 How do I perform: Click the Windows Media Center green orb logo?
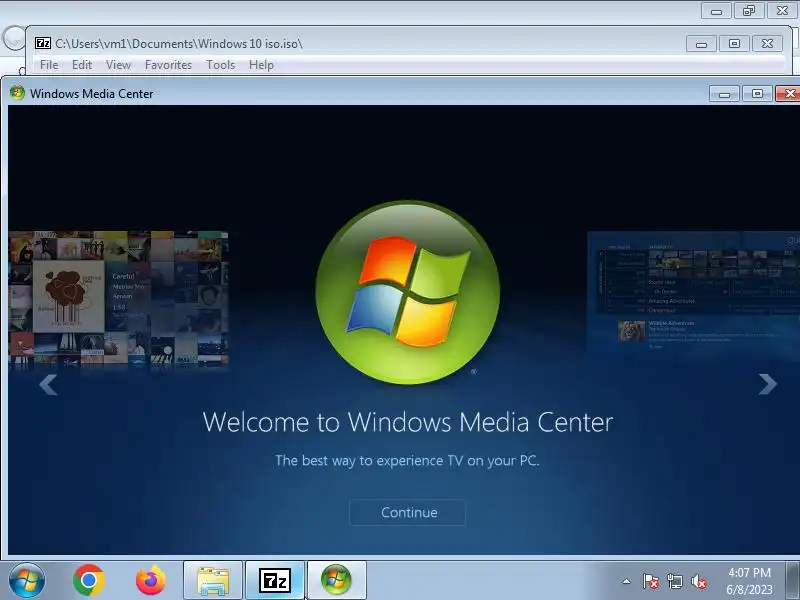click(408, 292)
